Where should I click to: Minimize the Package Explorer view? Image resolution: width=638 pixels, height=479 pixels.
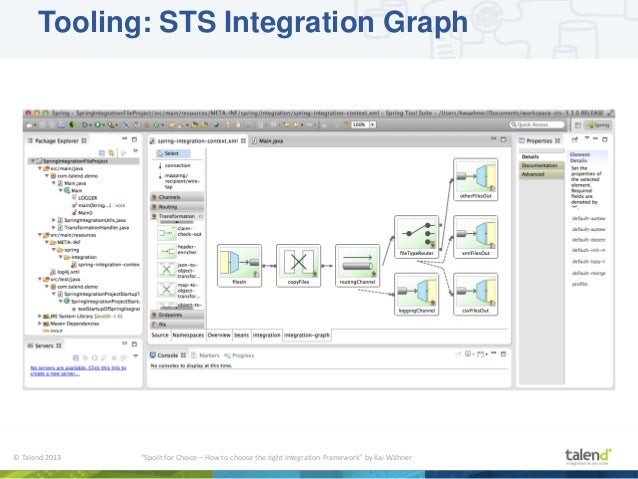point(125,139)
